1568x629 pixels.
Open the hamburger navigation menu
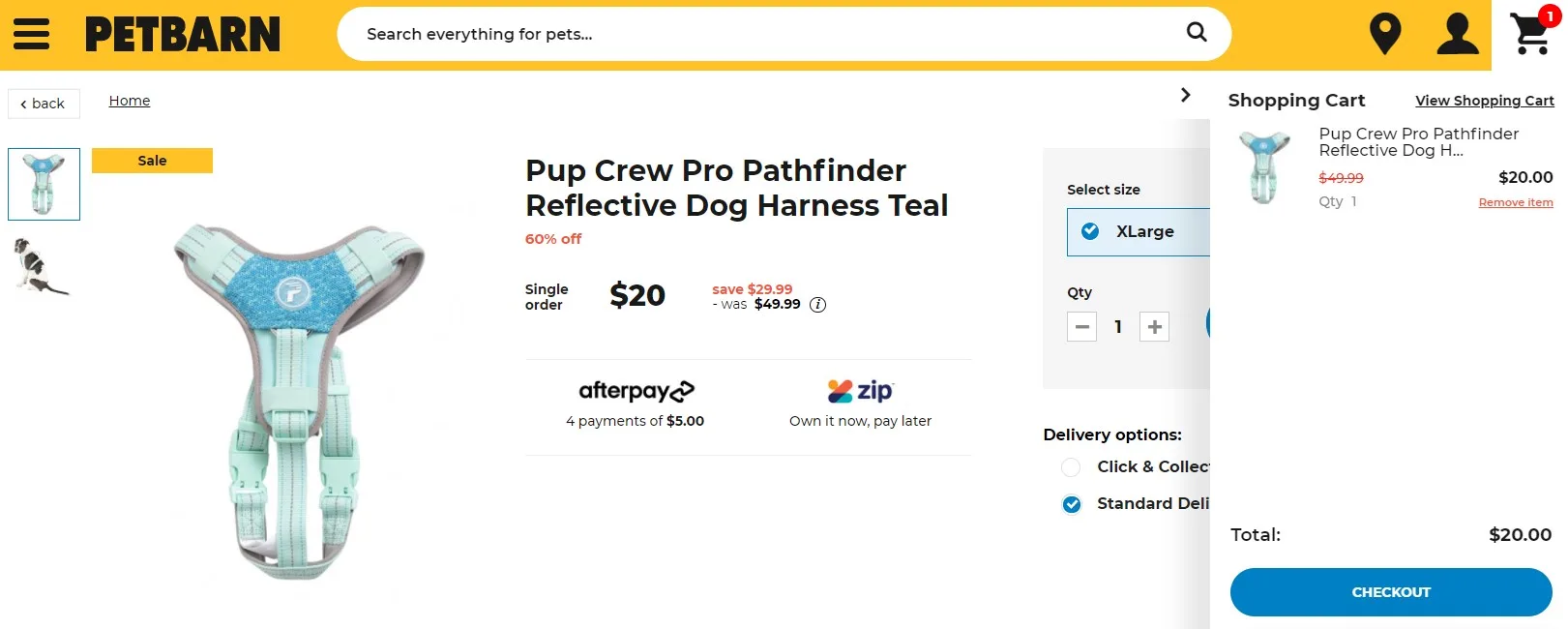point(31,34)
